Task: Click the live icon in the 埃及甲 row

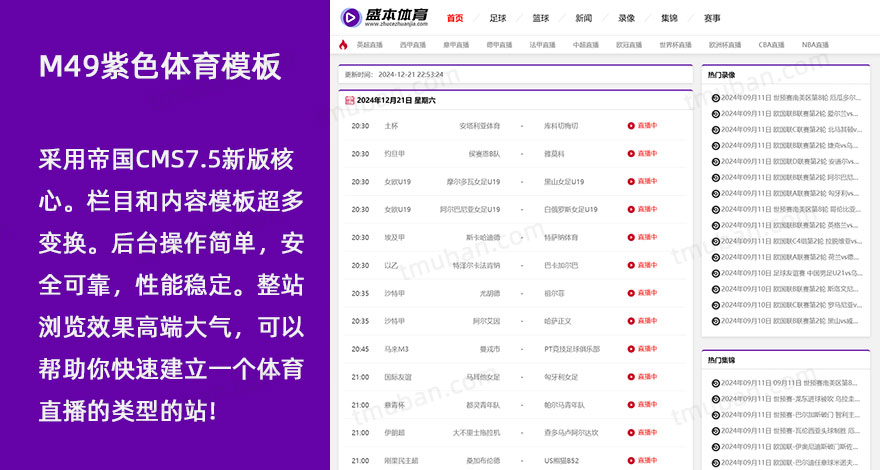Action: pos(631,238)
